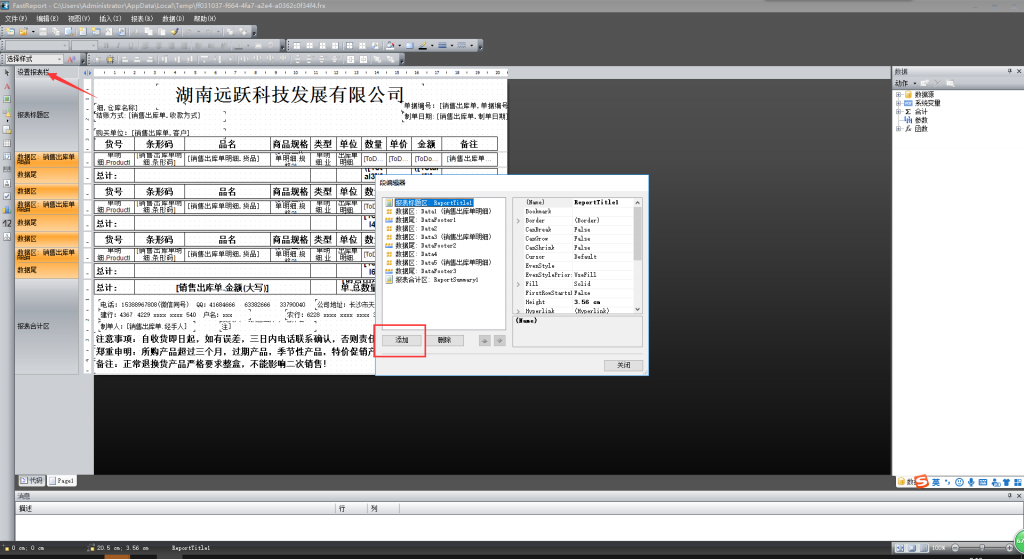Select 数据尾: DataFooter1 in band list
Viewport: 1024px width, 559px height.
pos(425,220)
